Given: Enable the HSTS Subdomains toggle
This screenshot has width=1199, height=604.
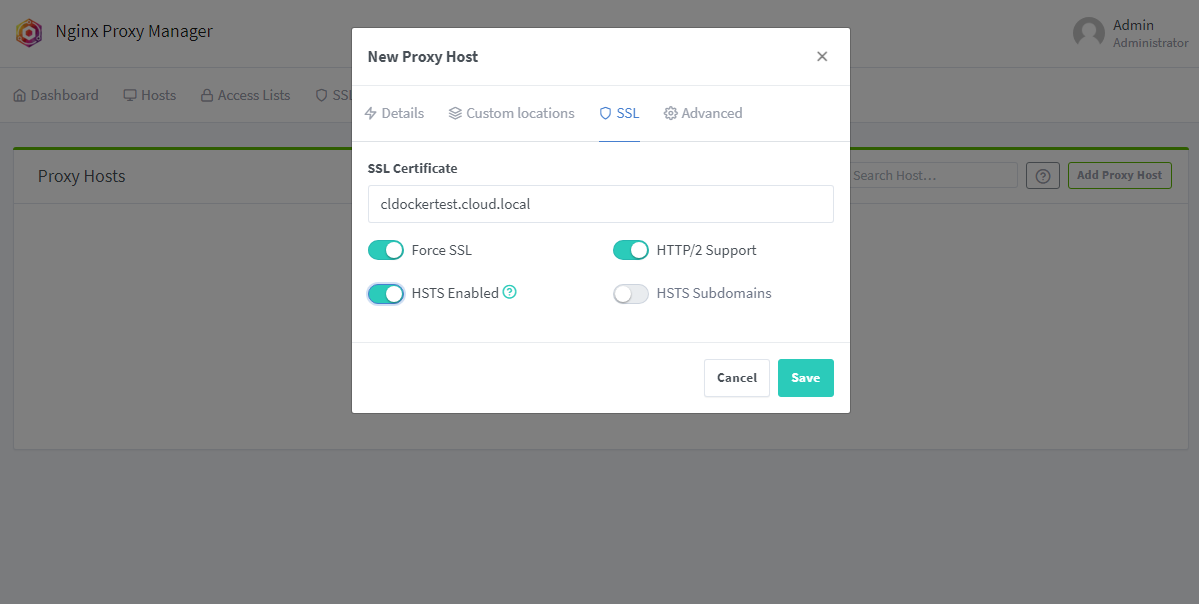Looking at the screenshot, I should click(x=631, y=294).
